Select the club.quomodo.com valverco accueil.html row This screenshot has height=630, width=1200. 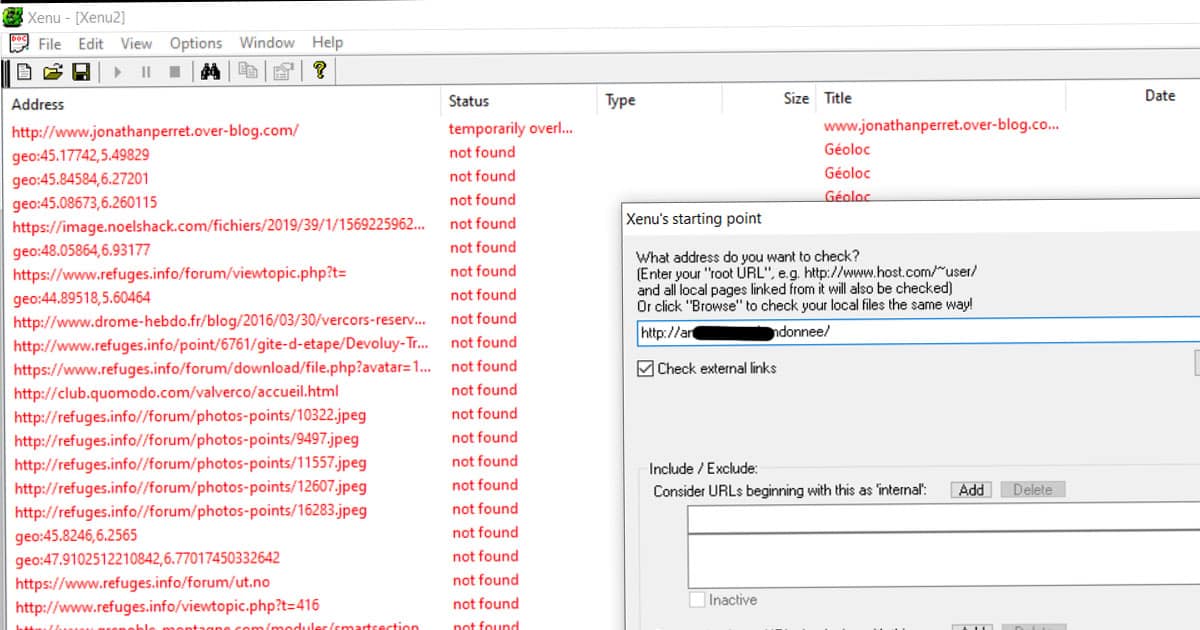tap(176, 391)
